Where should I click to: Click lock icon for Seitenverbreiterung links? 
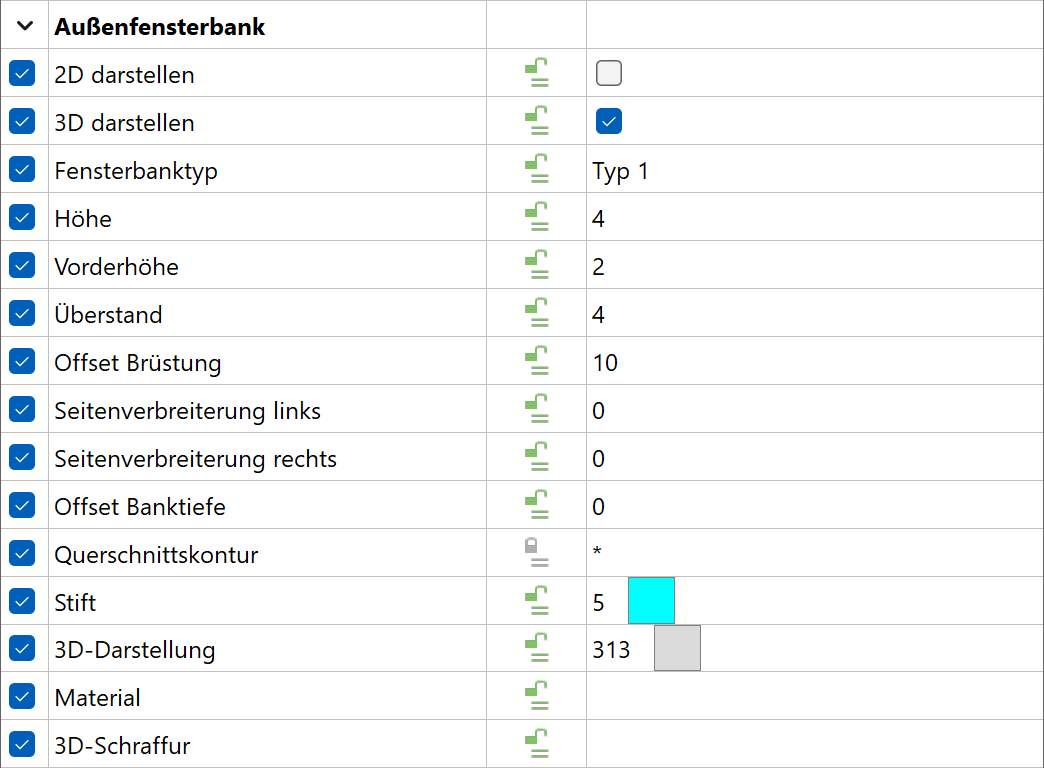click(537, 408)
